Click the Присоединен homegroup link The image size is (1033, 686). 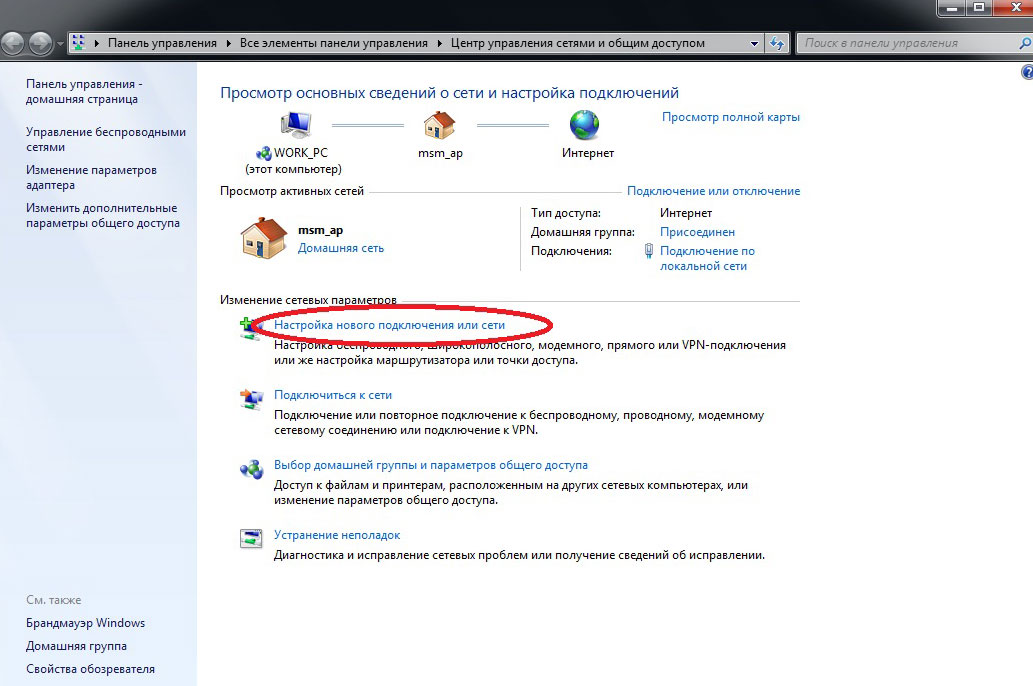697,232
